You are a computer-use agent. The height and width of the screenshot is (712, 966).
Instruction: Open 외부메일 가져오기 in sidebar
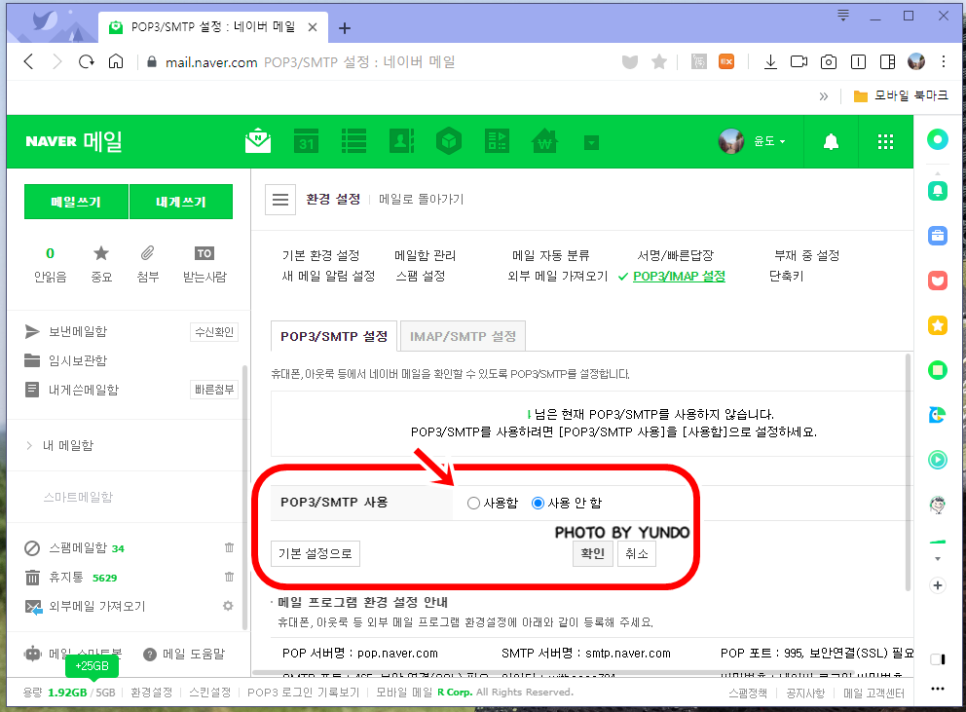[x=97, y=606]
